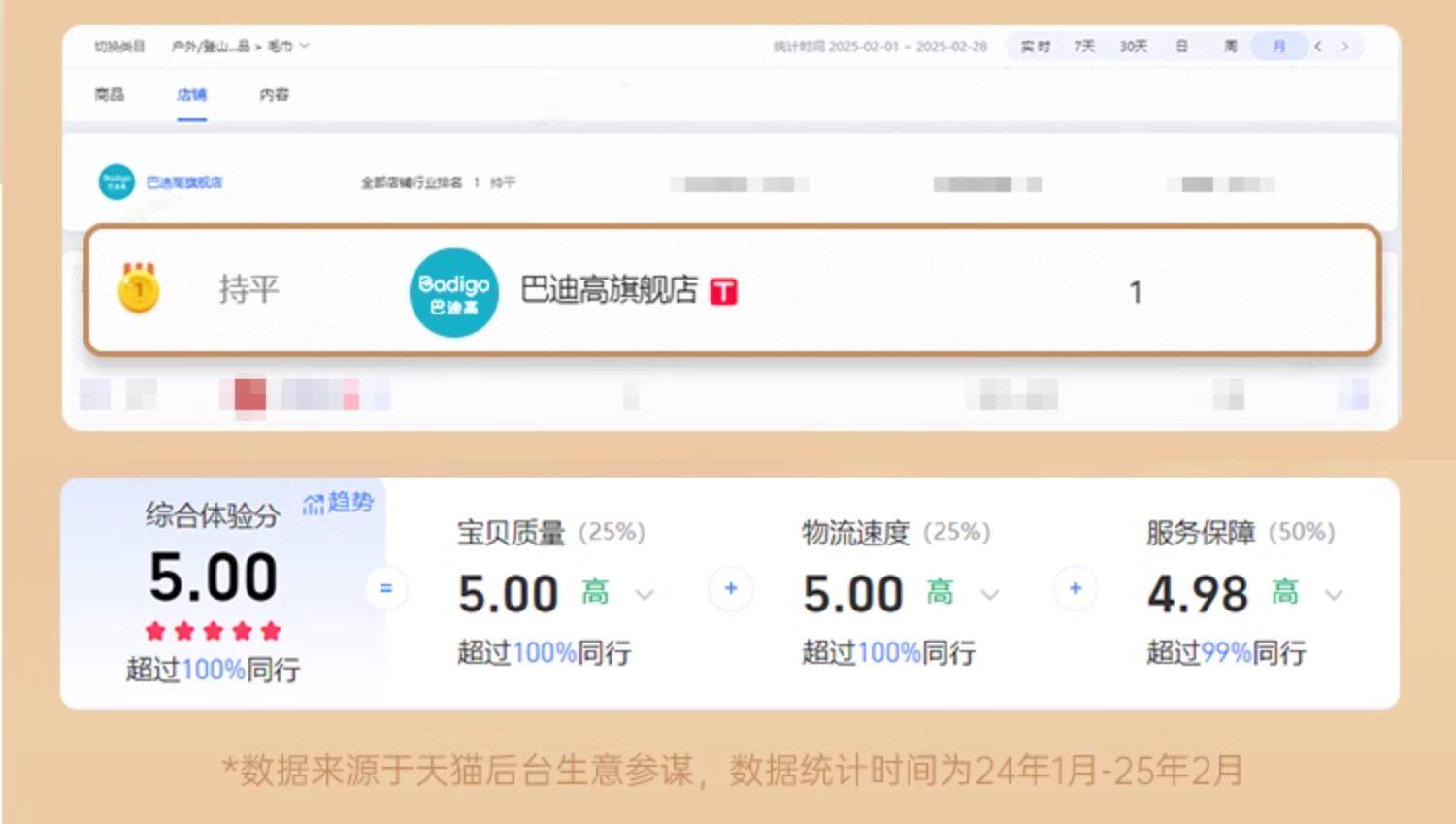
Task: Click the gold rank-1 medal icon
Action: [138, 287]
